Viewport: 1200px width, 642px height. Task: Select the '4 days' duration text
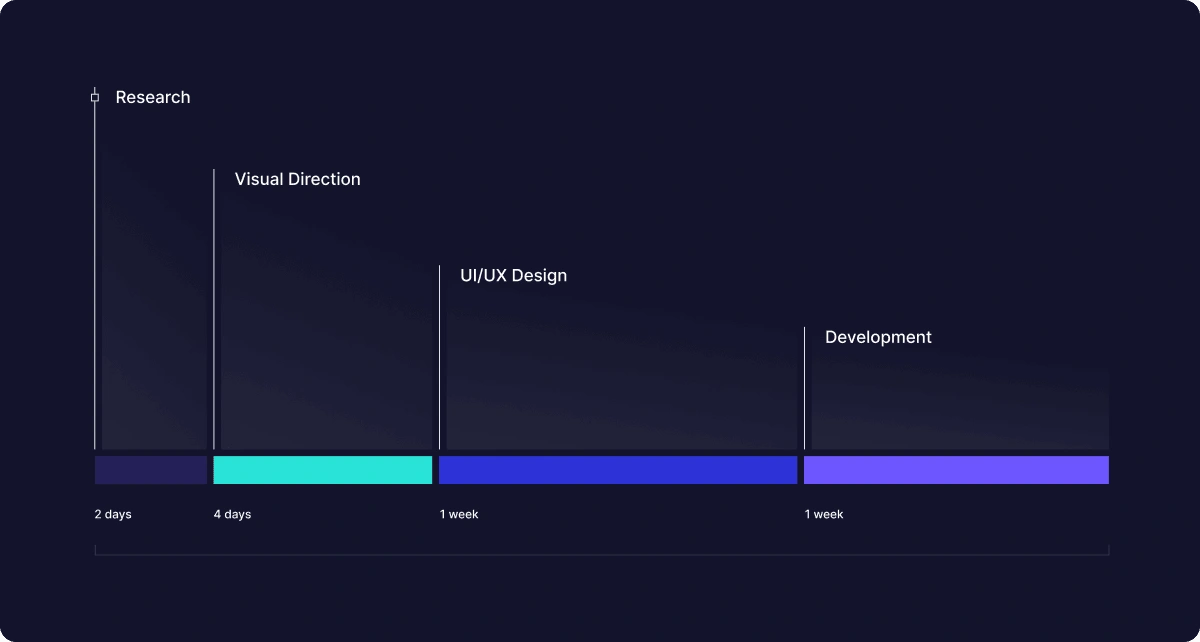(232, 514)
